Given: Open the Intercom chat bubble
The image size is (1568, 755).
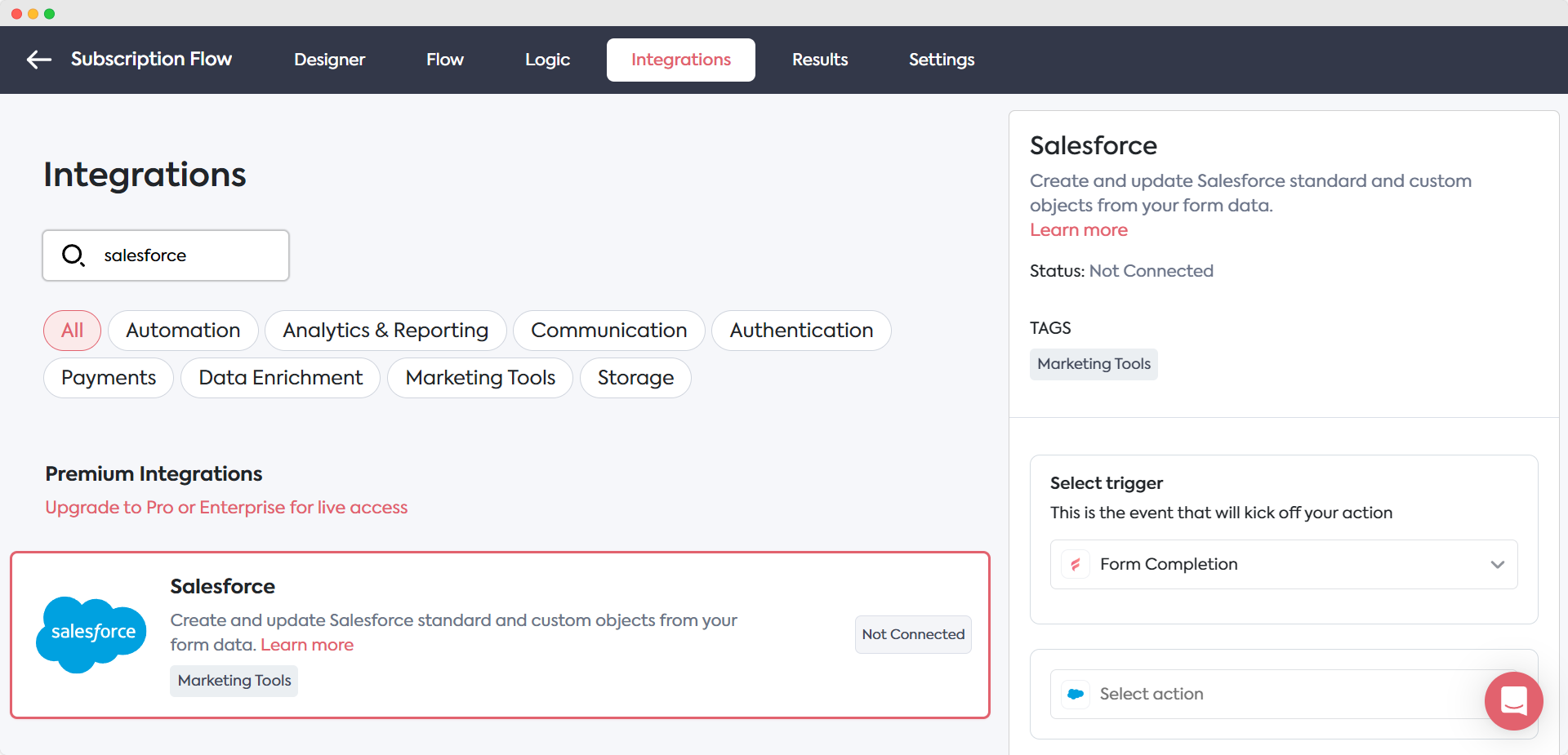Looking at the screenshot, I should pyautogui.click(x=1513, y=701).
